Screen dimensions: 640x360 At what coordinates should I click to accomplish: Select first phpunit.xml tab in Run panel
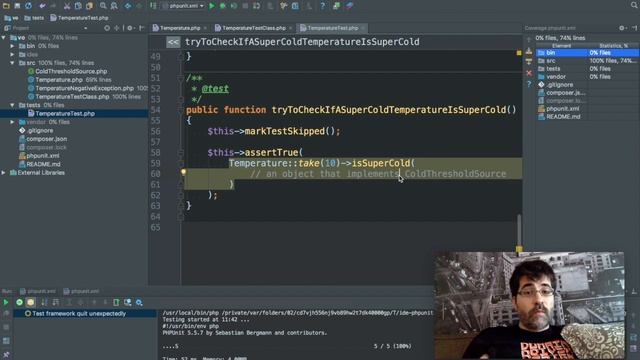click(38, 291)
